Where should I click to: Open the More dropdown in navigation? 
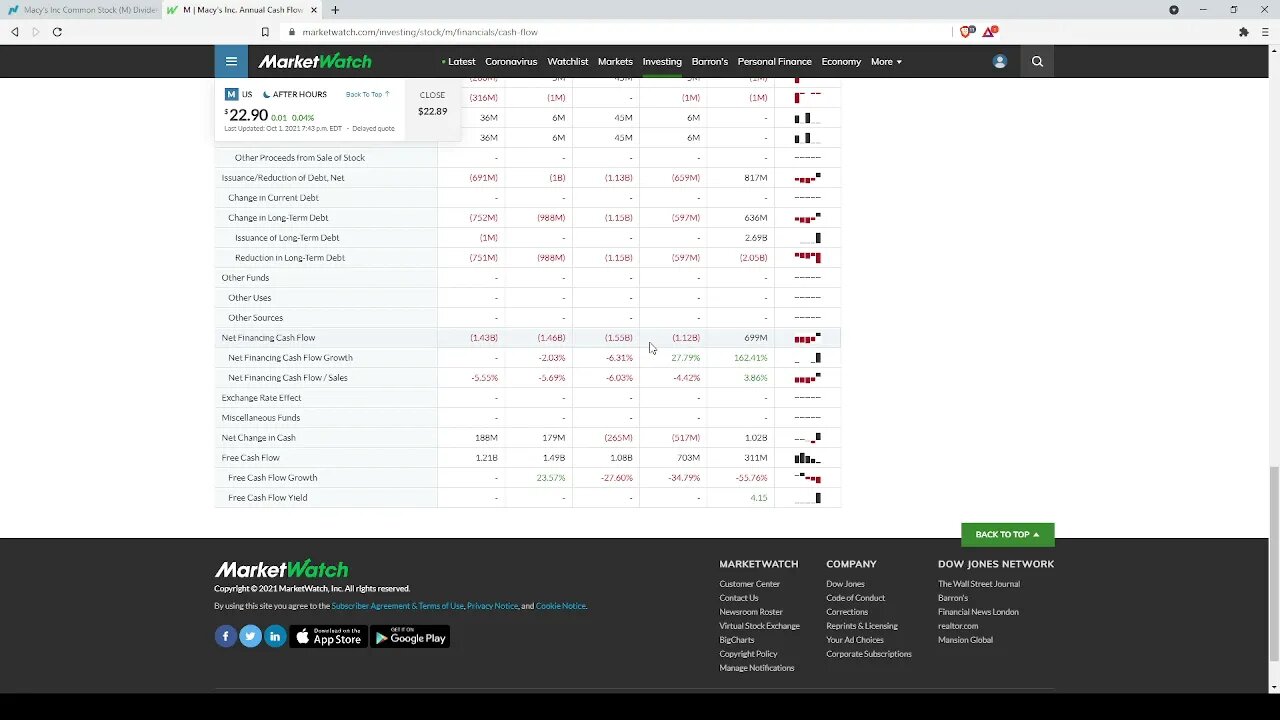point(886,61)
